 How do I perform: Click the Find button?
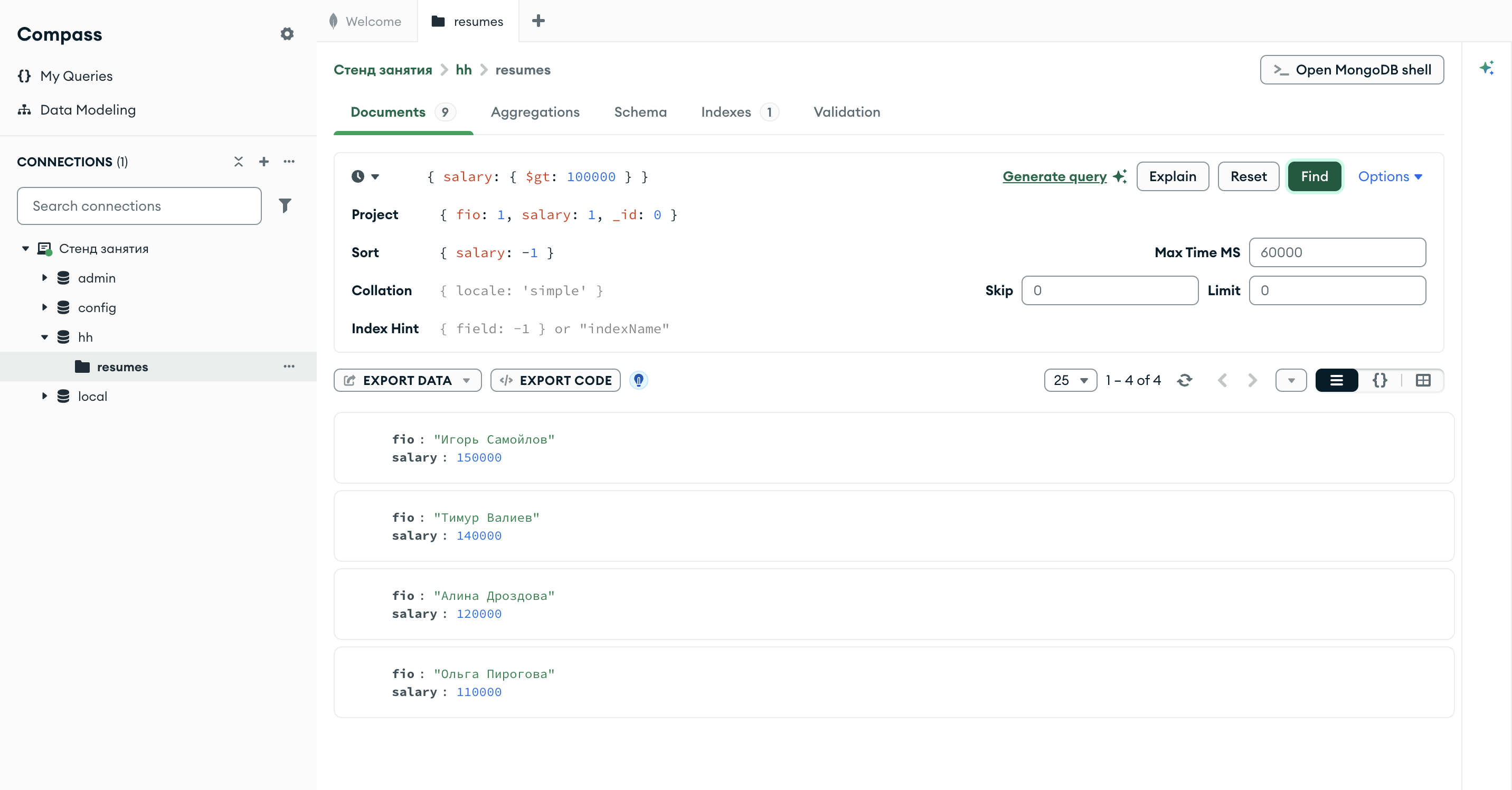[1314, 177]
